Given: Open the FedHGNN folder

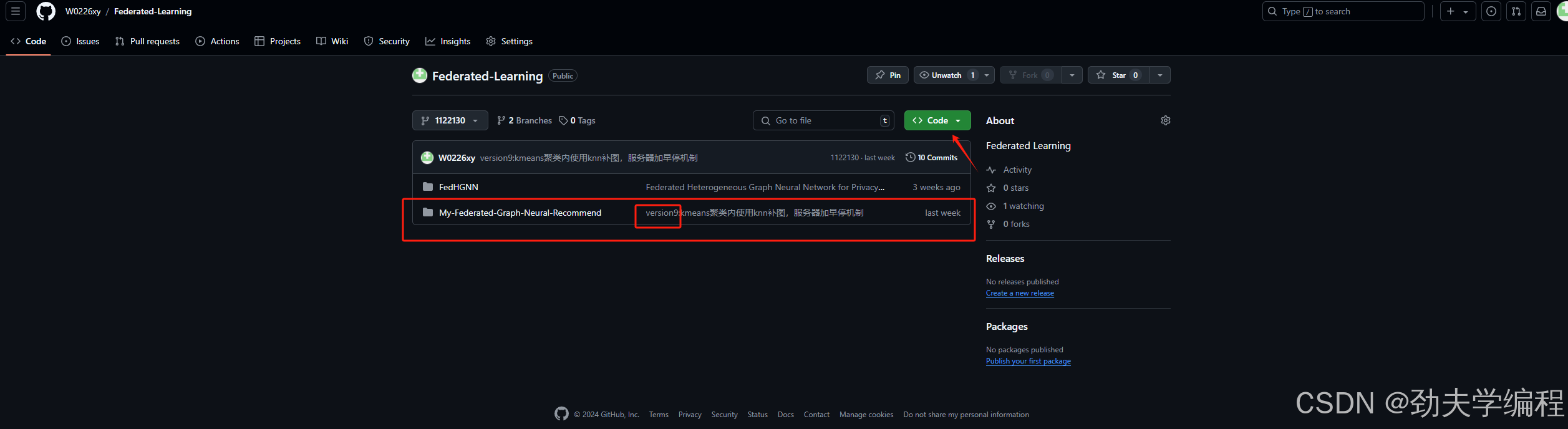Looking at the screenshot, I should (458, 187).
